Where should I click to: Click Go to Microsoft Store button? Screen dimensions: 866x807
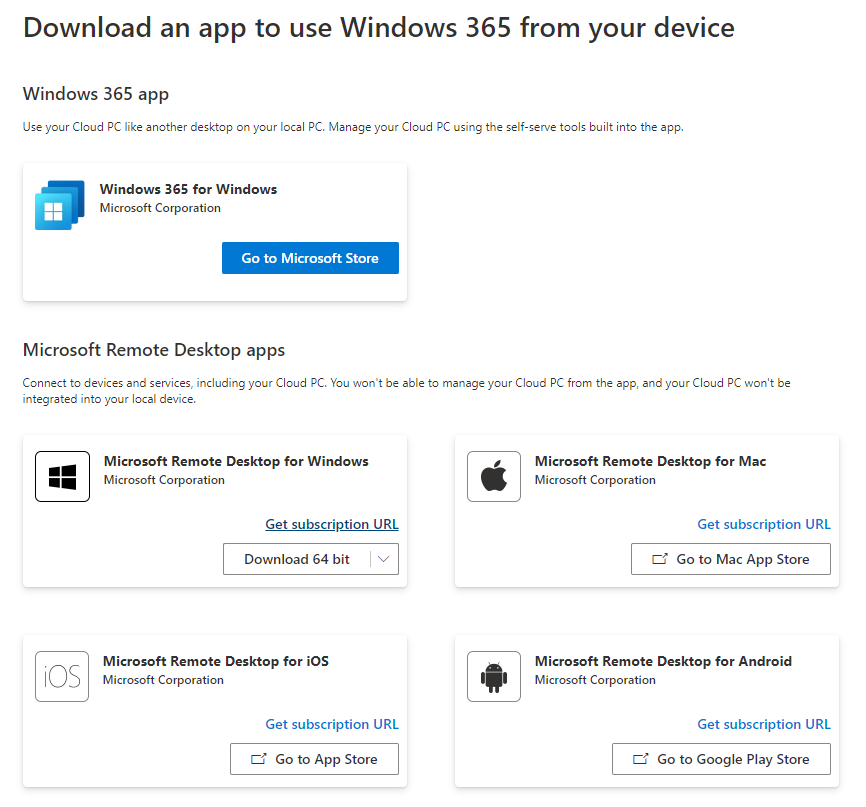click(310, 258)
